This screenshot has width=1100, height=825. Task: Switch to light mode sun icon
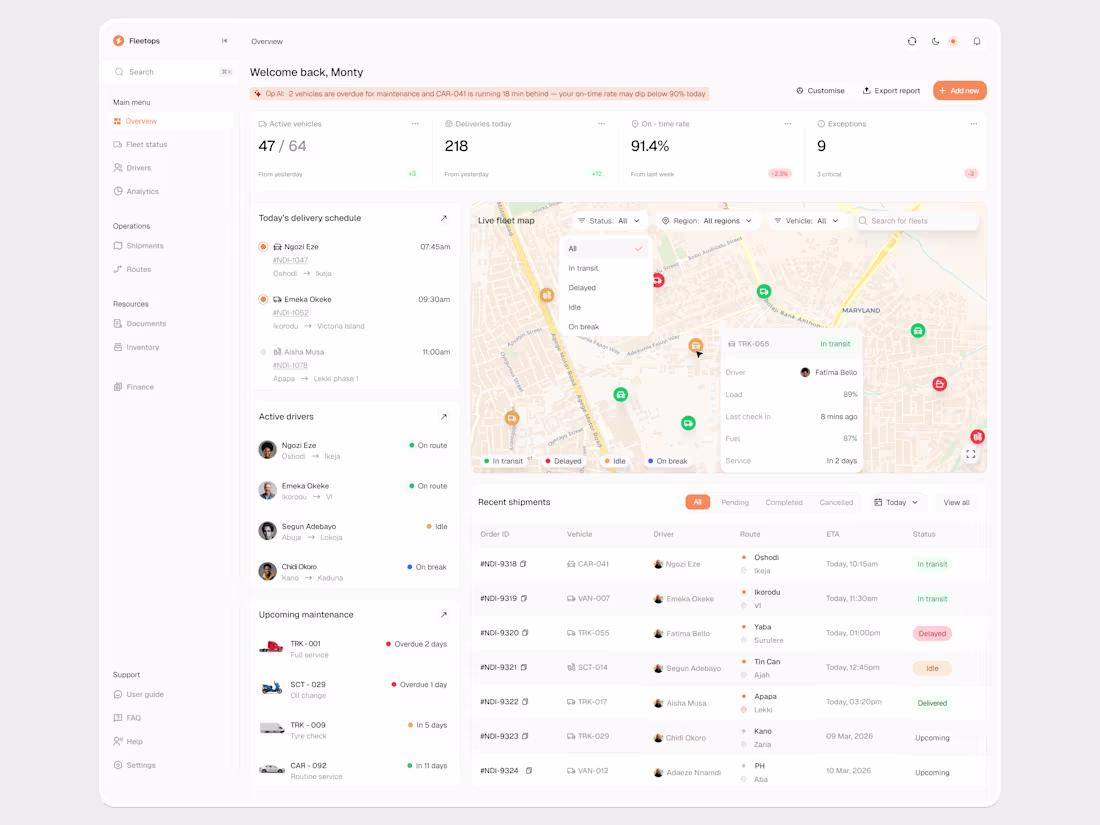pyautogui.click(x=953, y=41)
